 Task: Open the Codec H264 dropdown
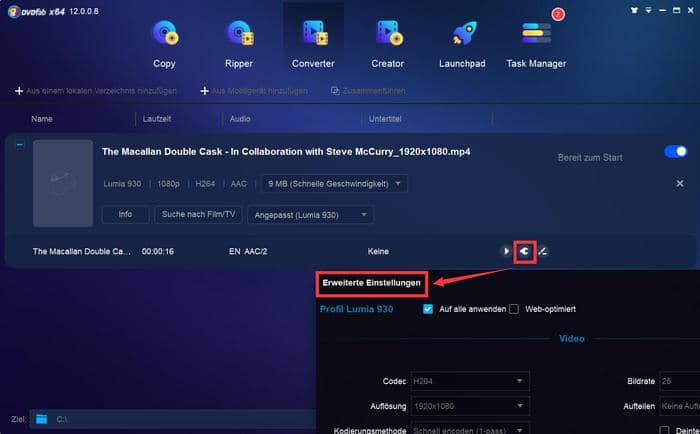pos(468,381)
